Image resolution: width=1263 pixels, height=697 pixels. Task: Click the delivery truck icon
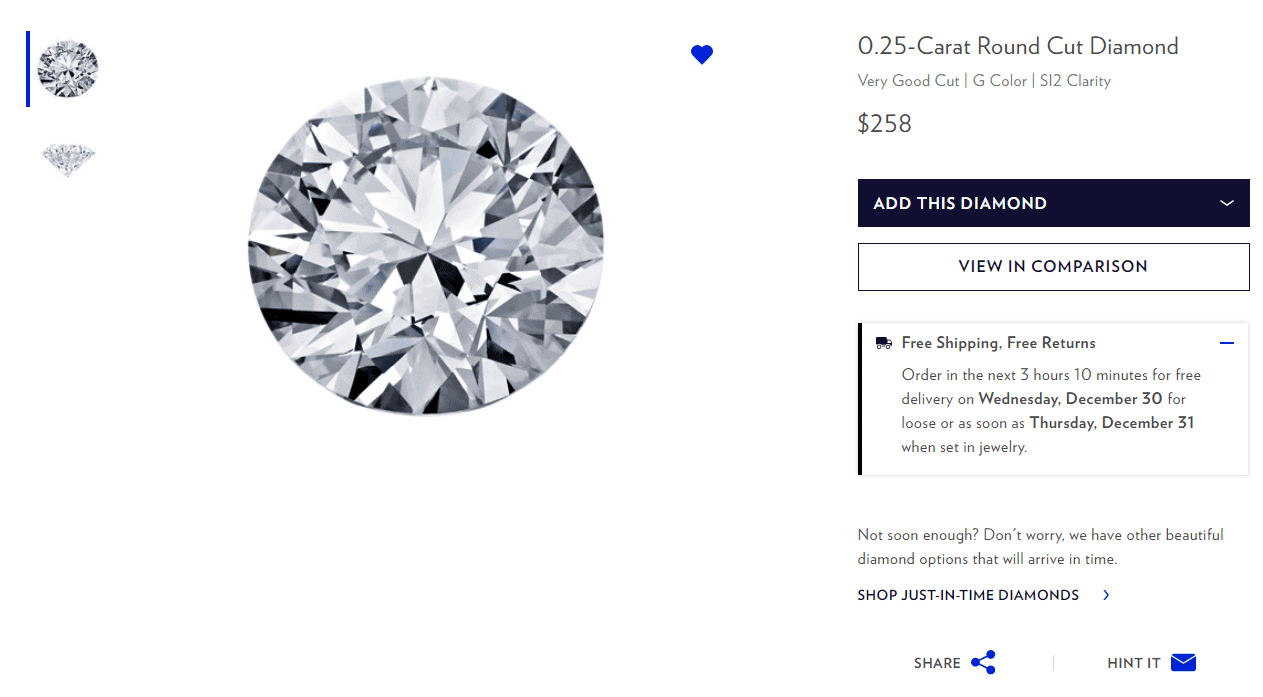(883, 343)
